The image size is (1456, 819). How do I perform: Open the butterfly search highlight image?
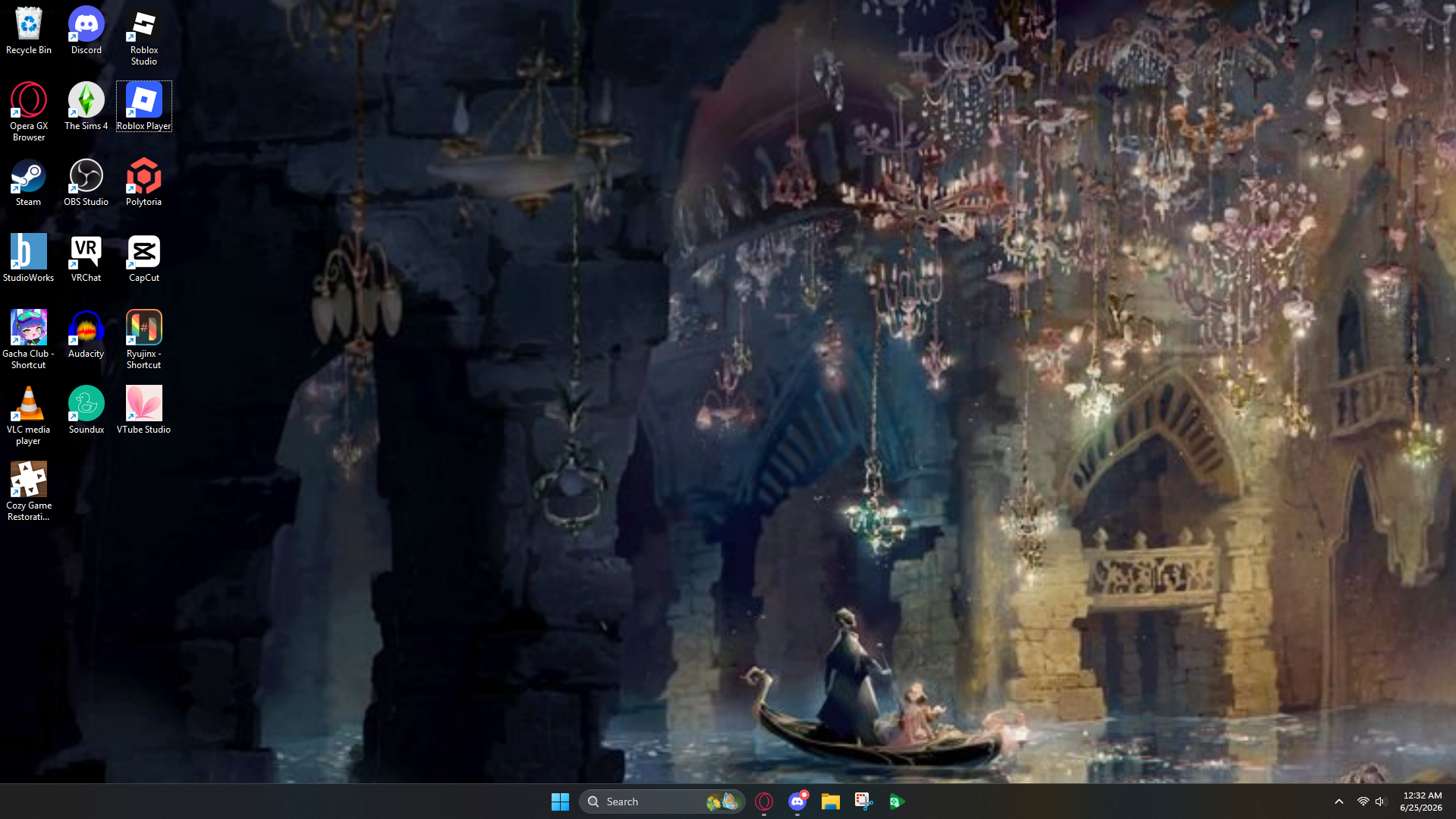[x=722, y=802]
